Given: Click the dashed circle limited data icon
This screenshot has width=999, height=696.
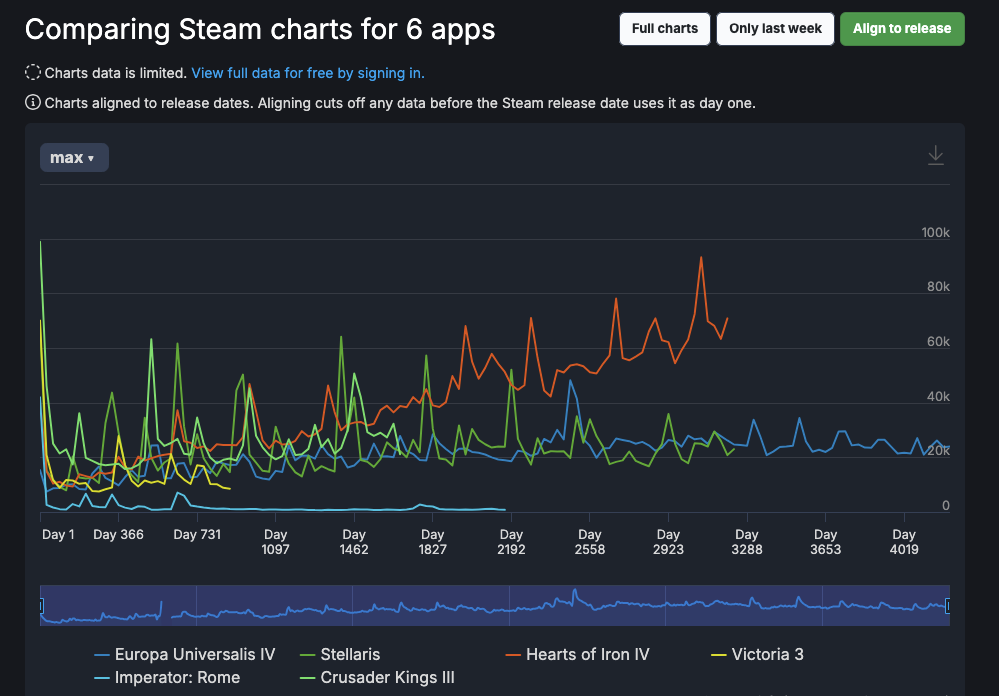Looking at the screenshot, I should [x=32, y=73].
